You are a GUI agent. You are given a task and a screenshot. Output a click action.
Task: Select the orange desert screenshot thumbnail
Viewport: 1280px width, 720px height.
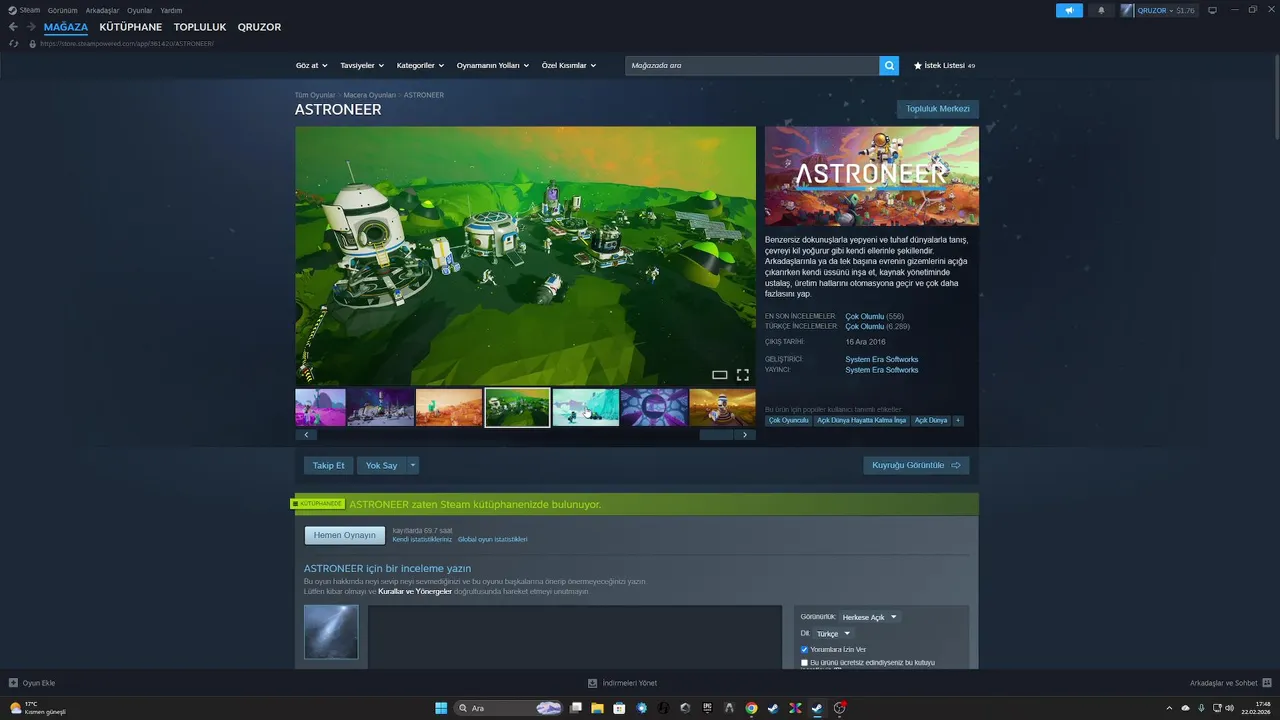tap(449, 407)
